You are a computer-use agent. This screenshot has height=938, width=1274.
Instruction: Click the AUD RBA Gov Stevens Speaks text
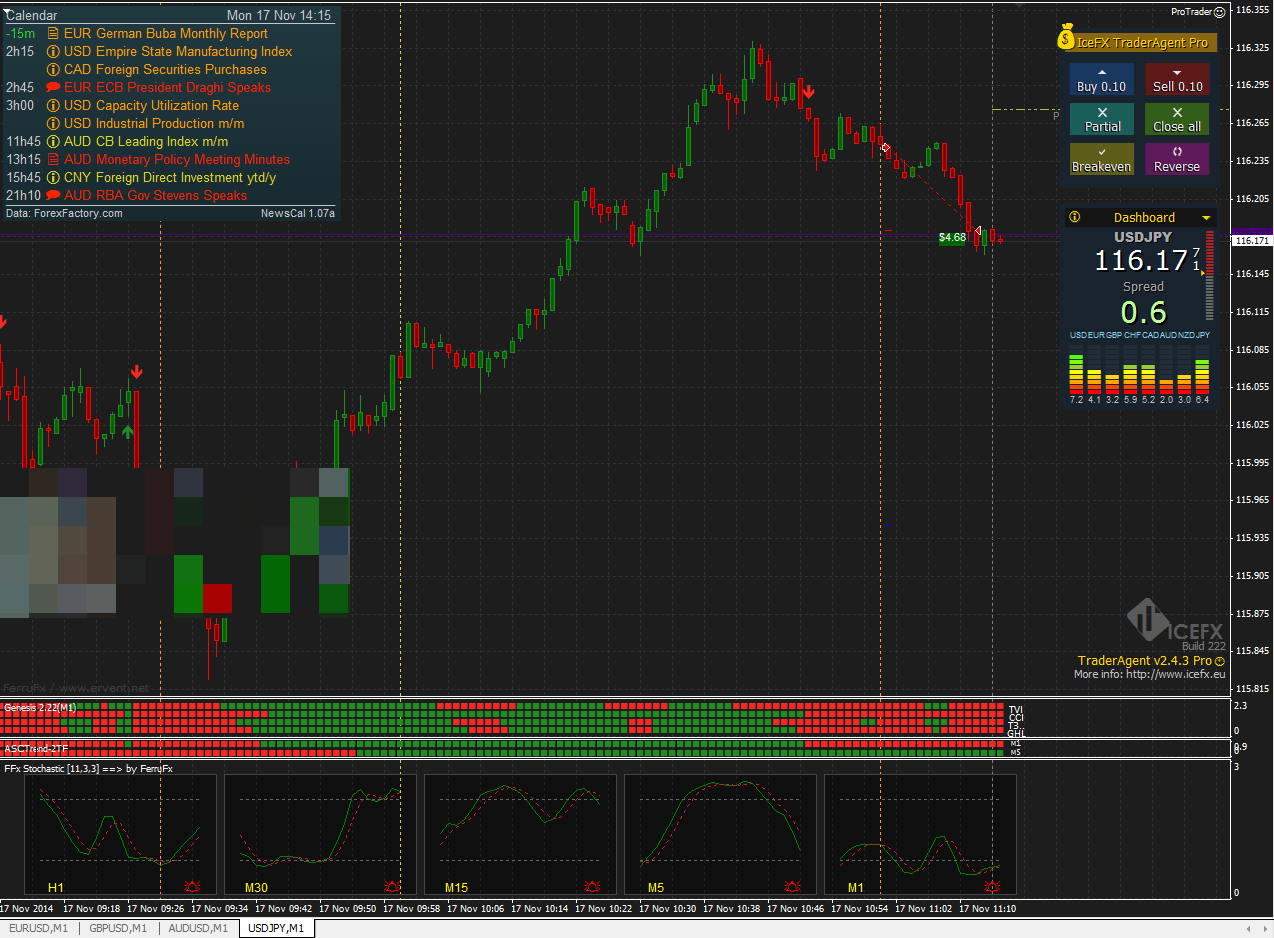pos(155,195)
